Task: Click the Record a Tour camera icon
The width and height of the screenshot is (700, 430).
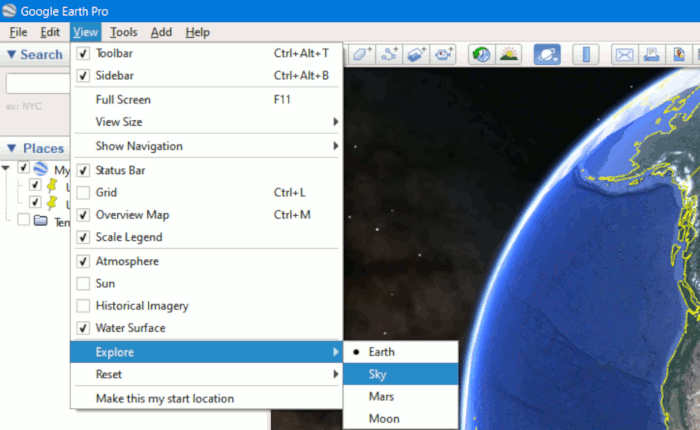Action: (443, 54)
